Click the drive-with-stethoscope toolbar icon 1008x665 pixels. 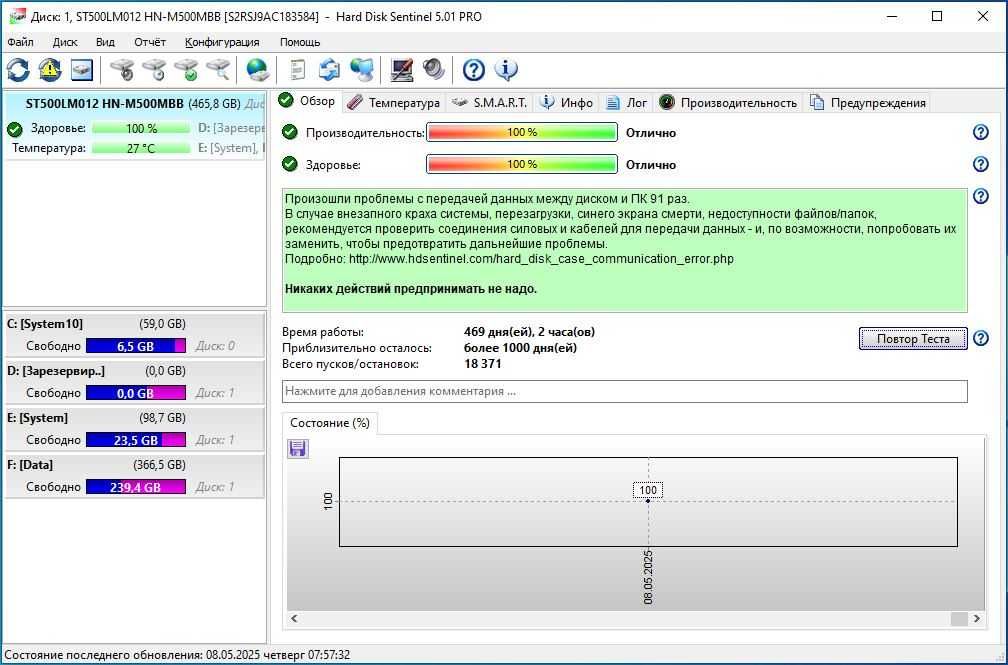122,69
